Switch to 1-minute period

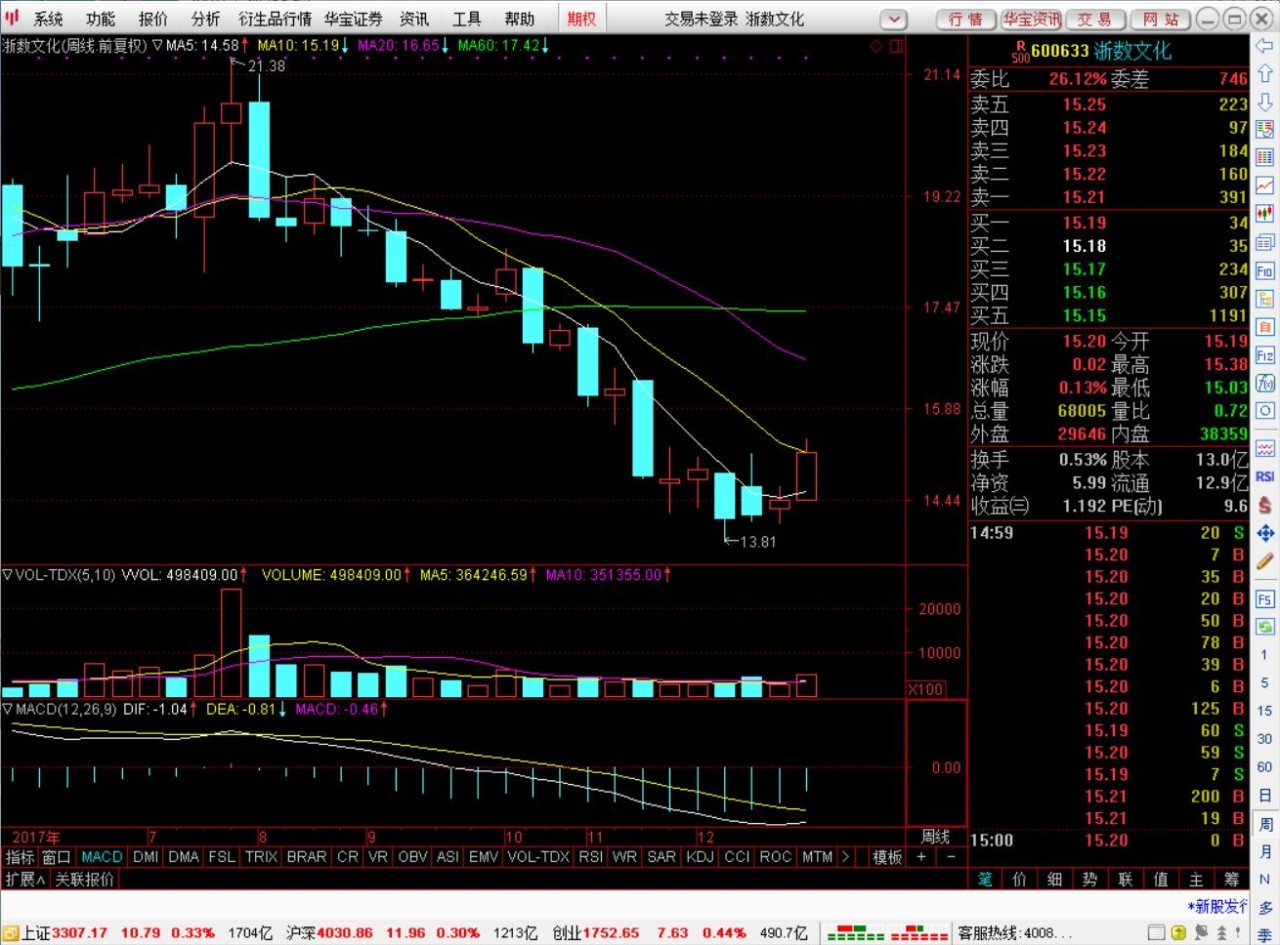click(x=1265, y=655)
